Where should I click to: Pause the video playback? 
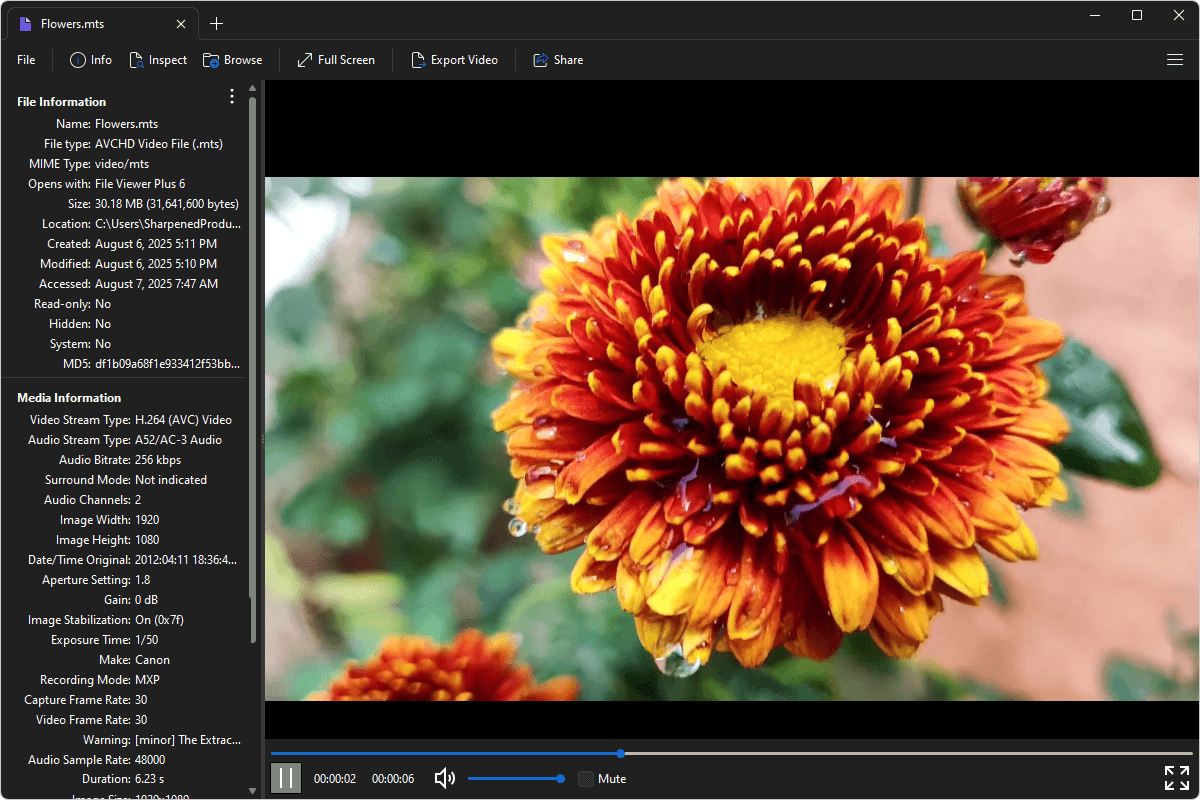285,778
